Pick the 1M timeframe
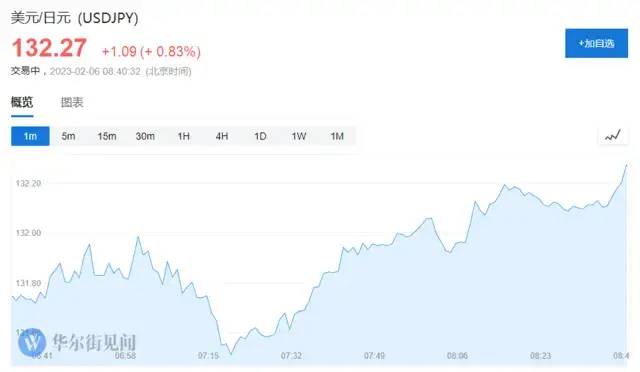The image size is (640, 372). pyautogui.click(x=337, y=136)
